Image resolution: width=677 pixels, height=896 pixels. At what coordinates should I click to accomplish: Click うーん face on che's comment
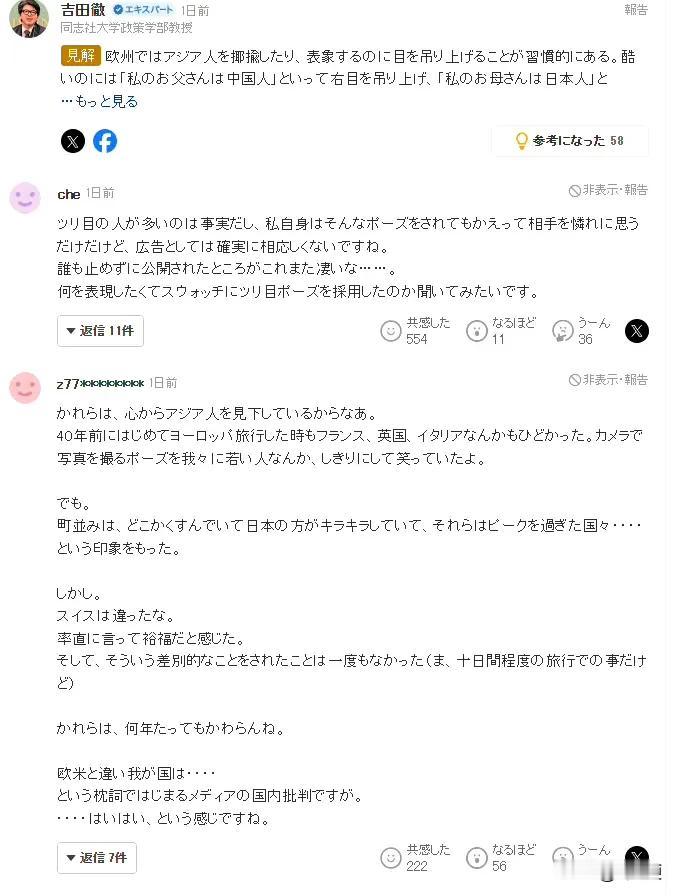[563, 331]
